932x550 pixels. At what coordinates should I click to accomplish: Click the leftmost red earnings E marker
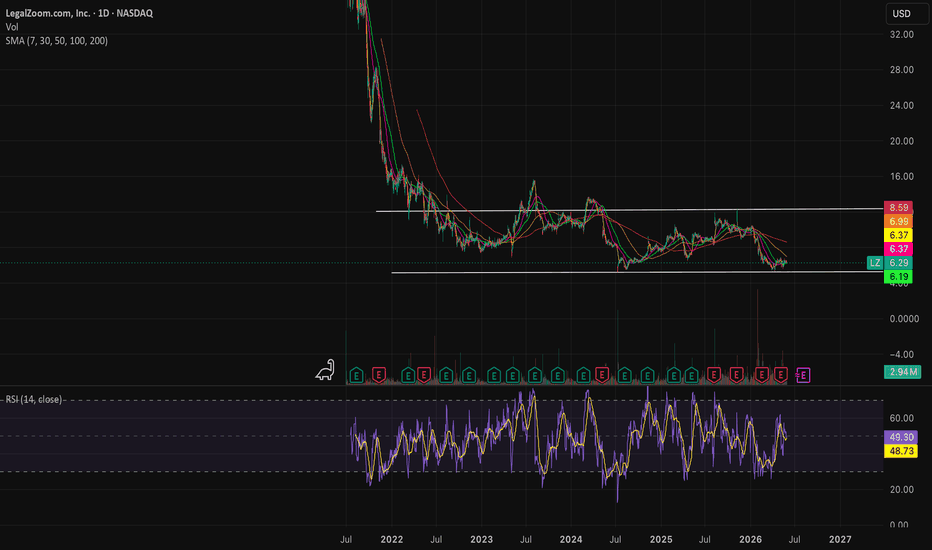tap(379, 375)
